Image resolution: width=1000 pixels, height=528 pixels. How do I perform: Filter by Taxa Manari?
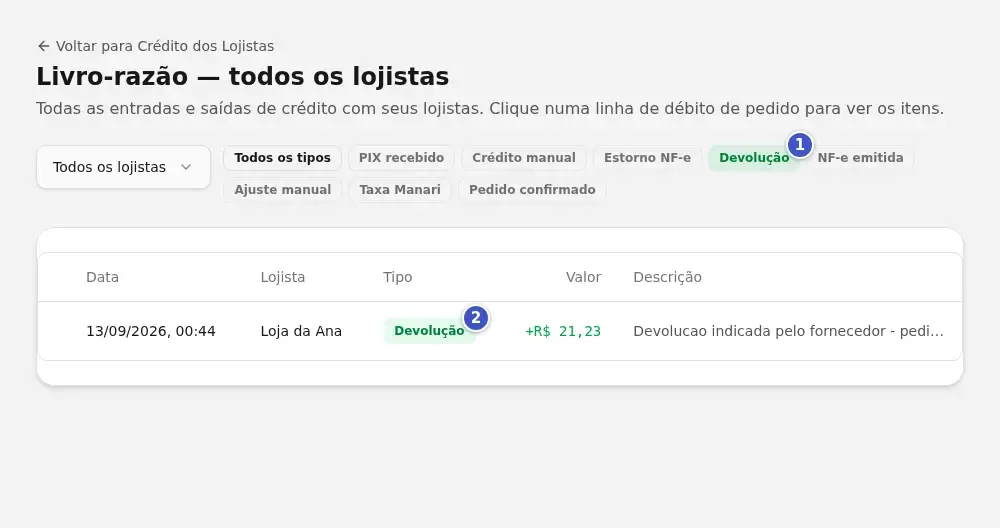tap(400, 189)
